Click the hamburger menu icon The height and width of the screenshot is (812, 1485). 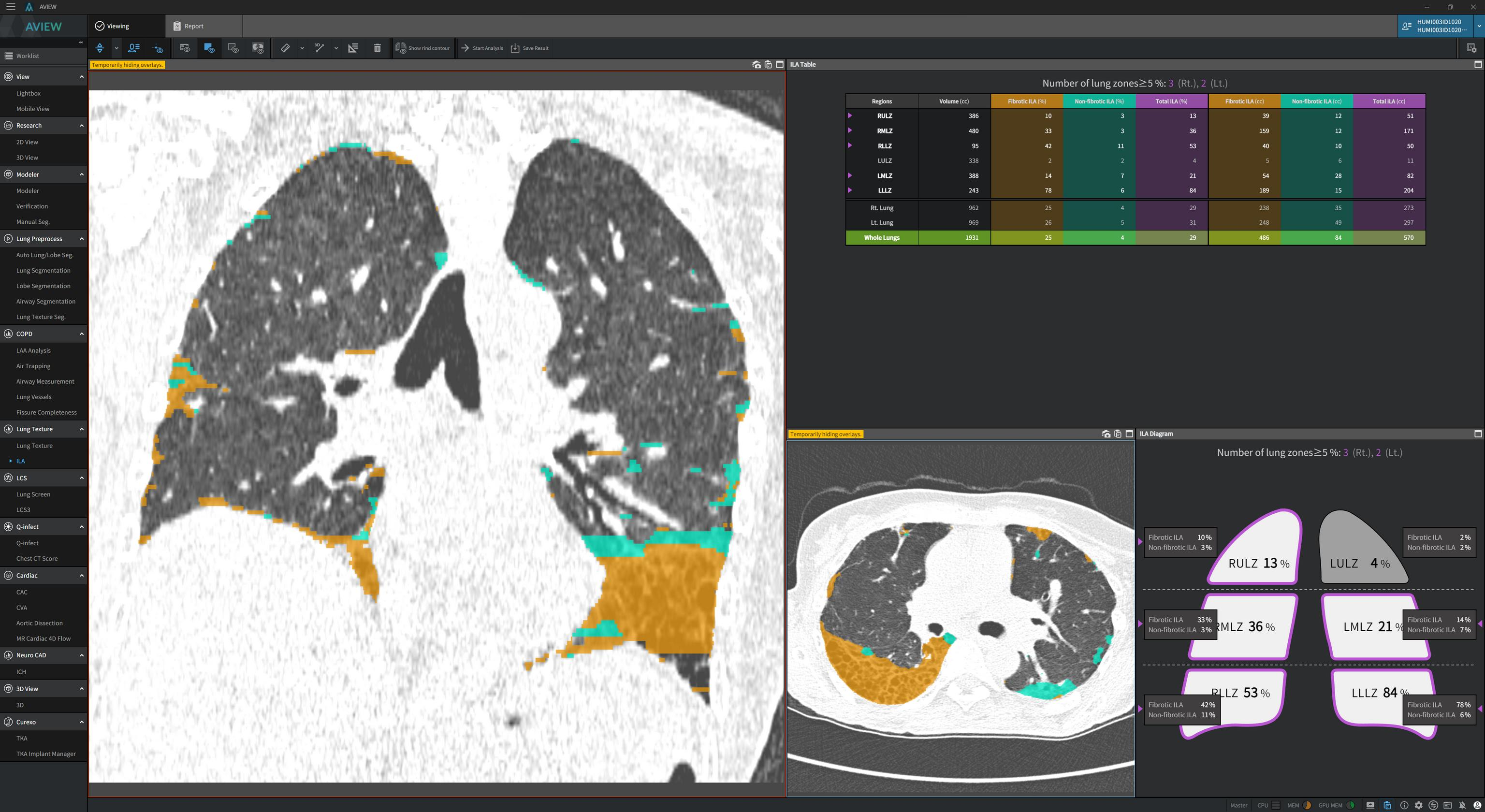[x=10, y=7]
